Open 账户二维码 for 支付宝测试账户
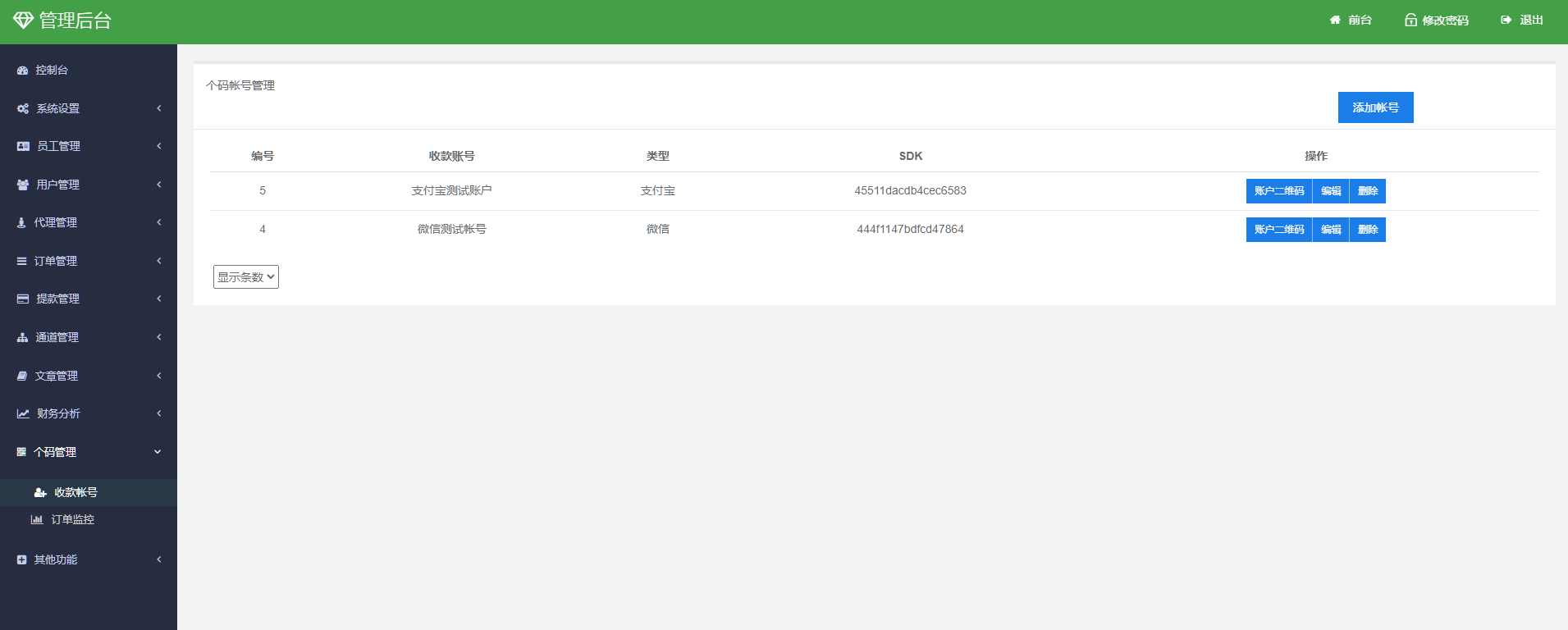1568x630 pixels. 1279,191
